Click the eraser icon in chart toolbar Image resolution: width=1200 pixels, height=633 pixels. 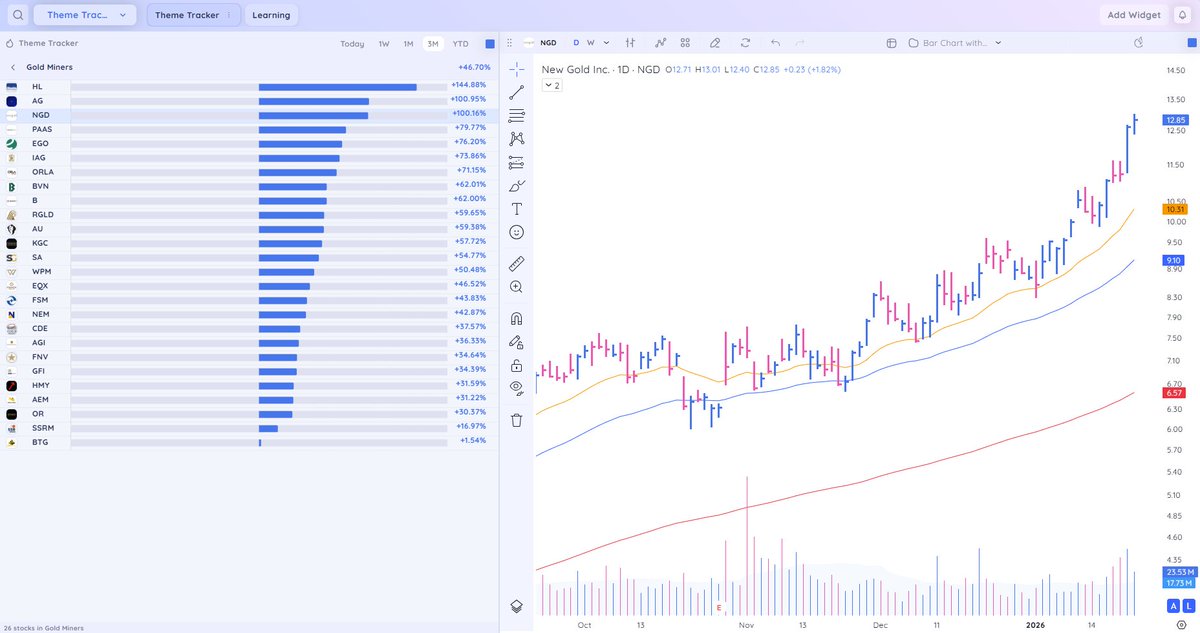pyautogui.click(x=714, y=43)
